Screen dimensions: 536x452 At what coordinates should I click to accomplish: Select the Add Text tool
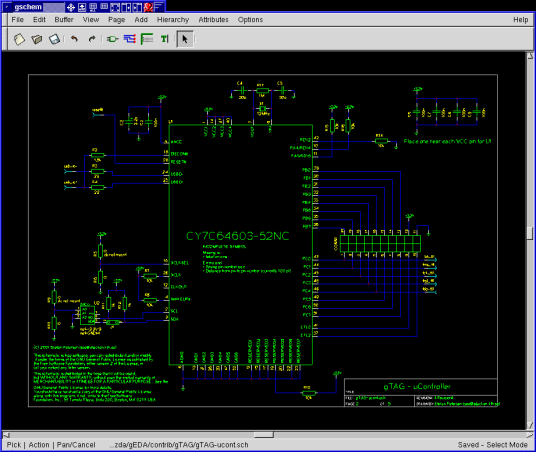[165, 39]
